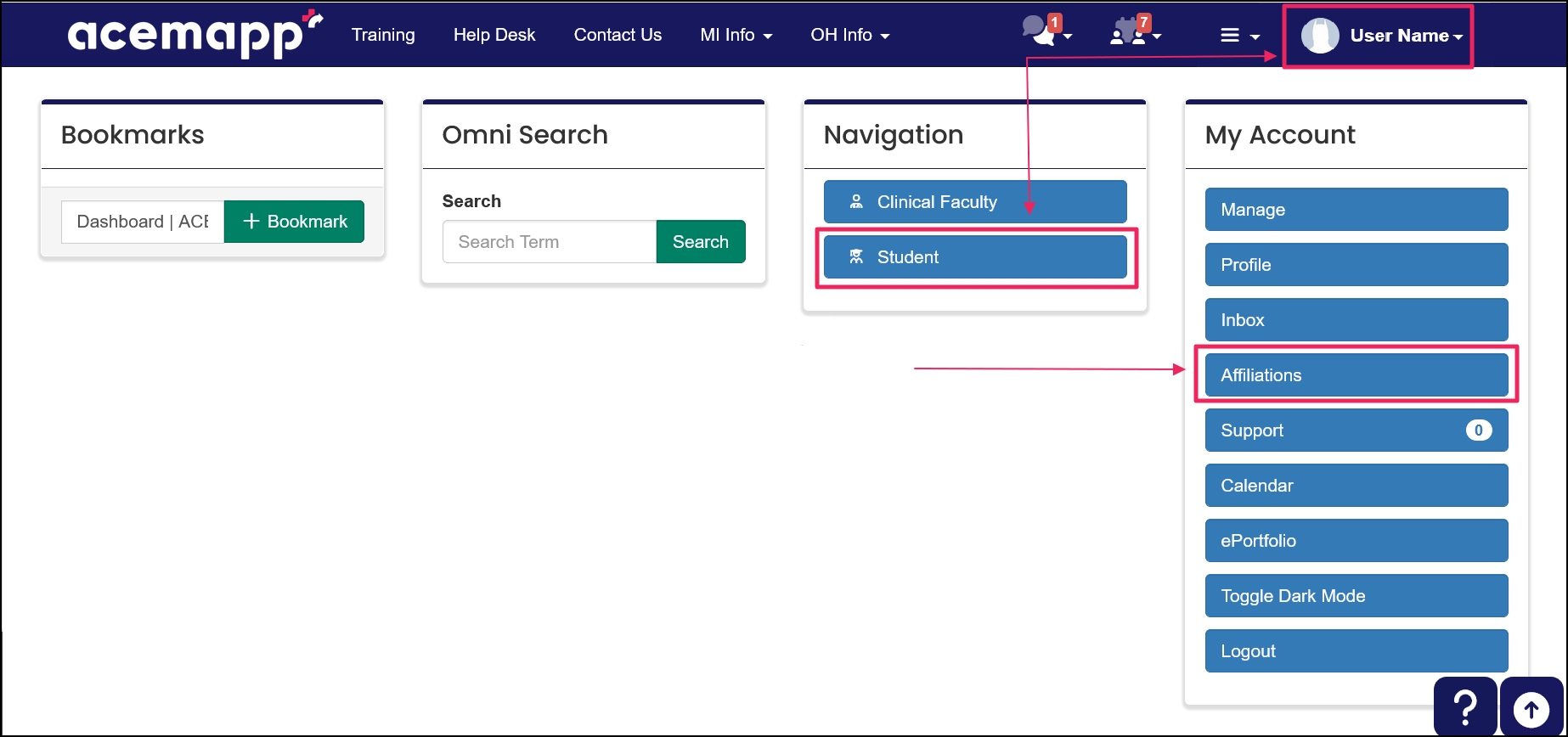Image resolution: width=1568 pixels, height=737 pixels.
Task: Click the caret beside the users icon
Action: click(x=1157, y=37)
